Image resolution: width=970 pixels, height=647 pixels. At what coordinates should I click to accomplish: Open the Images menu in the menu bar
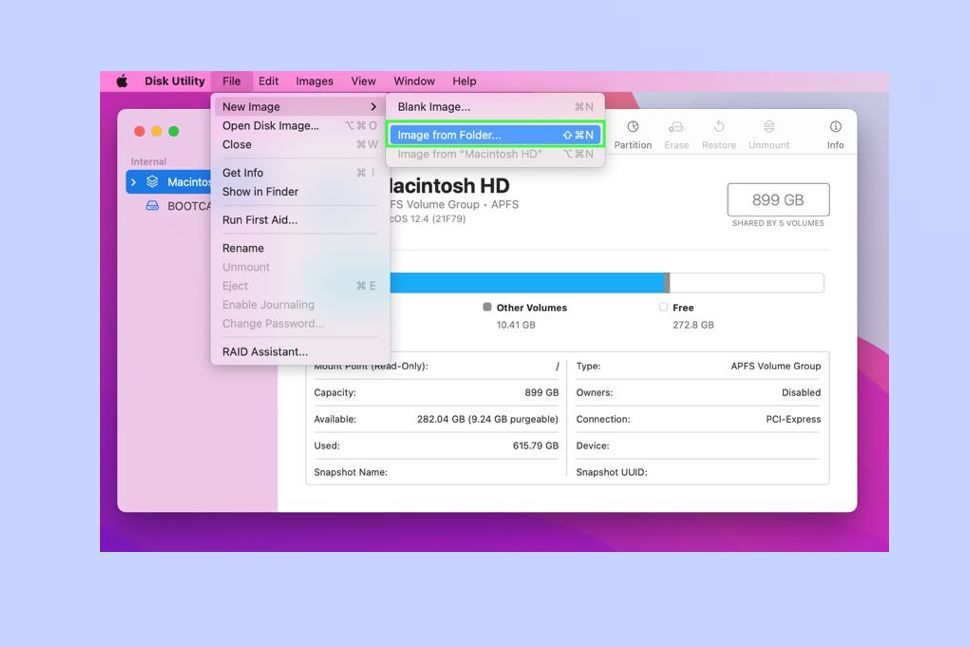(314, 81)
